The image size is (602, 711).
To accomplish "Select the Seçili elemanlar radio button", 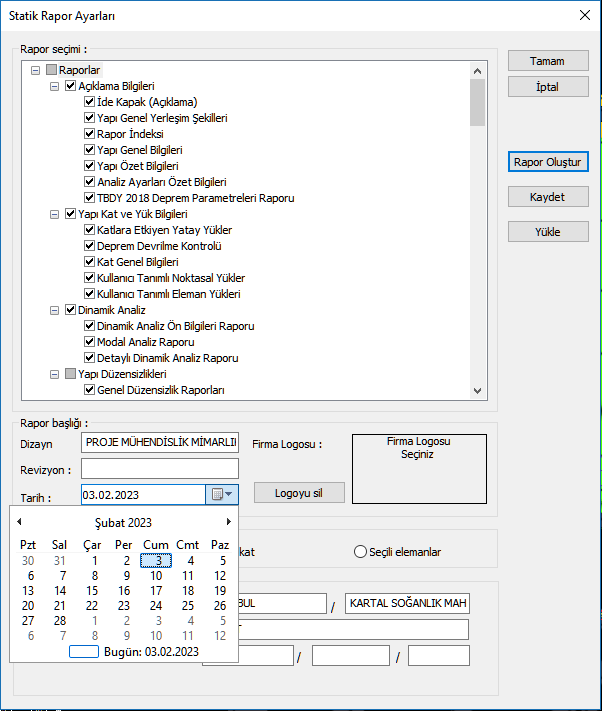I will [360, 552].
